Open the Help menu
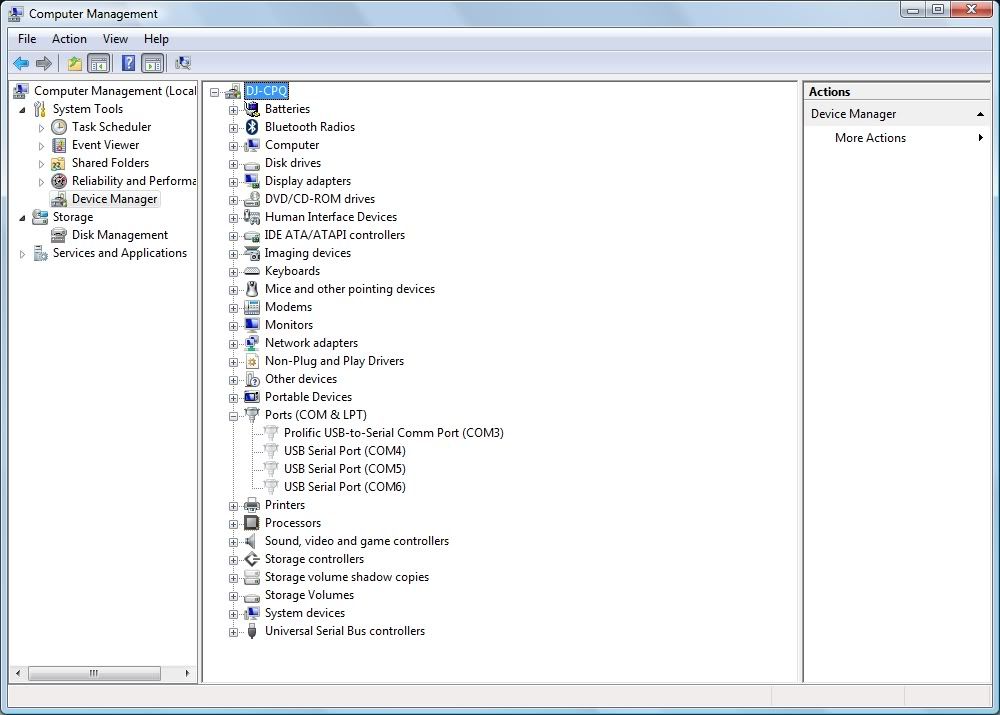Image resolution: width=1000 pixels, height=715 pixels. coord(156,39)
